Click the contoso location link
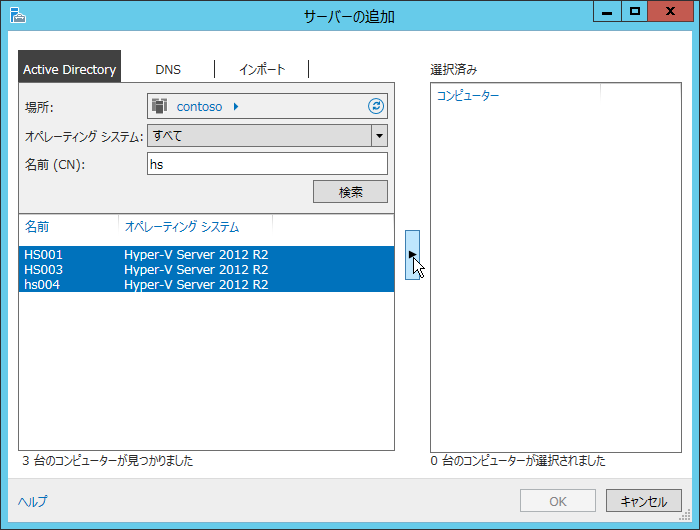This screenshot has height=530, width=700. (199, 107)
